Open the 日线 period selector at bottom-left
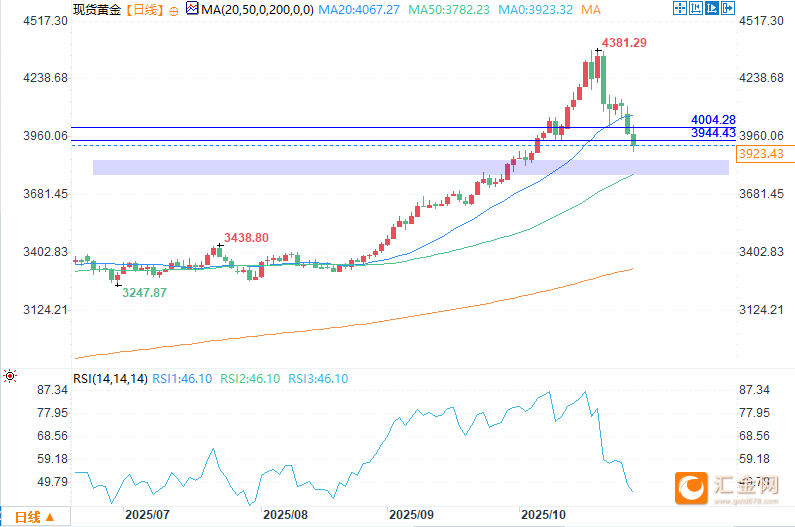Image resolution: width=795 pixels, height=527 pixels. point(34,517)
